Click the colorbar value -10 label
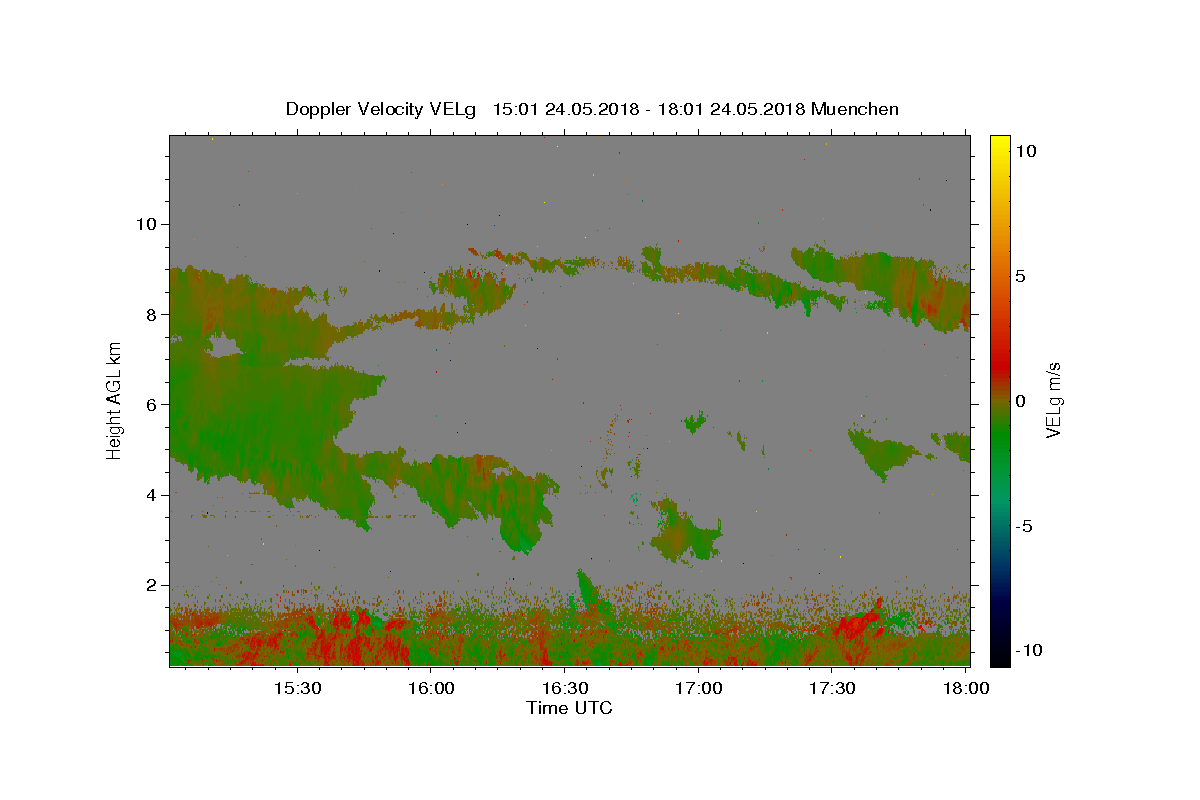The width and height of the screenshot is (1200, 800). (1029, 651)
